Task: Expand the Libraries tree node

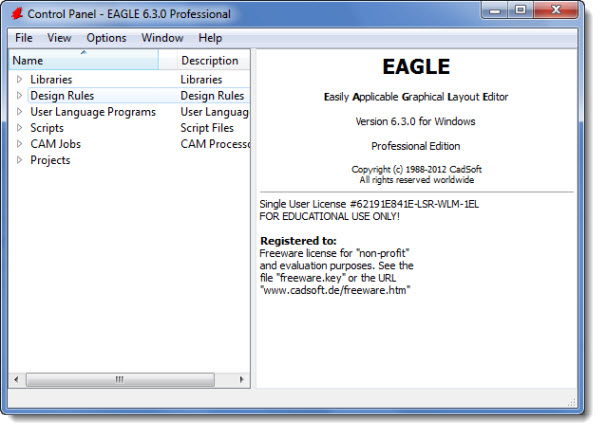Action: click(x=19, y=79)
